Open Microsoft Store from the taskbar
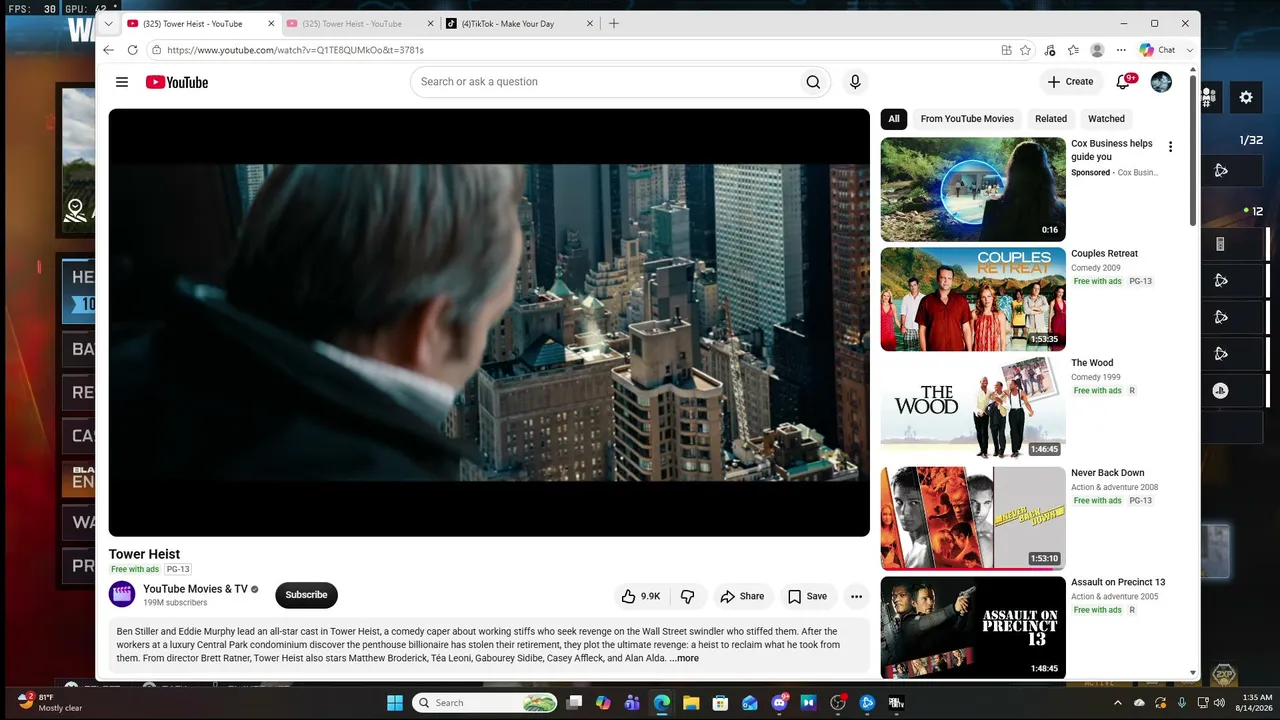 point(720,703)
